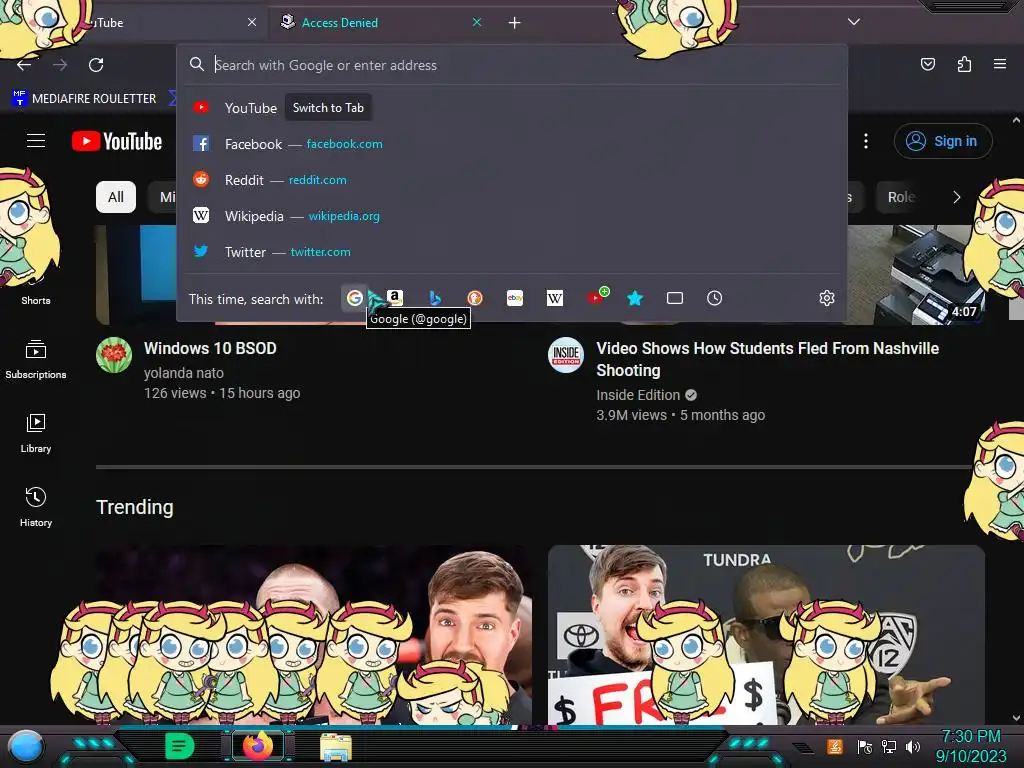The height and width of the screenshot is (768, 1024).
Task: Open Firefox extensions puzzle icon
Action: (964, 64)
